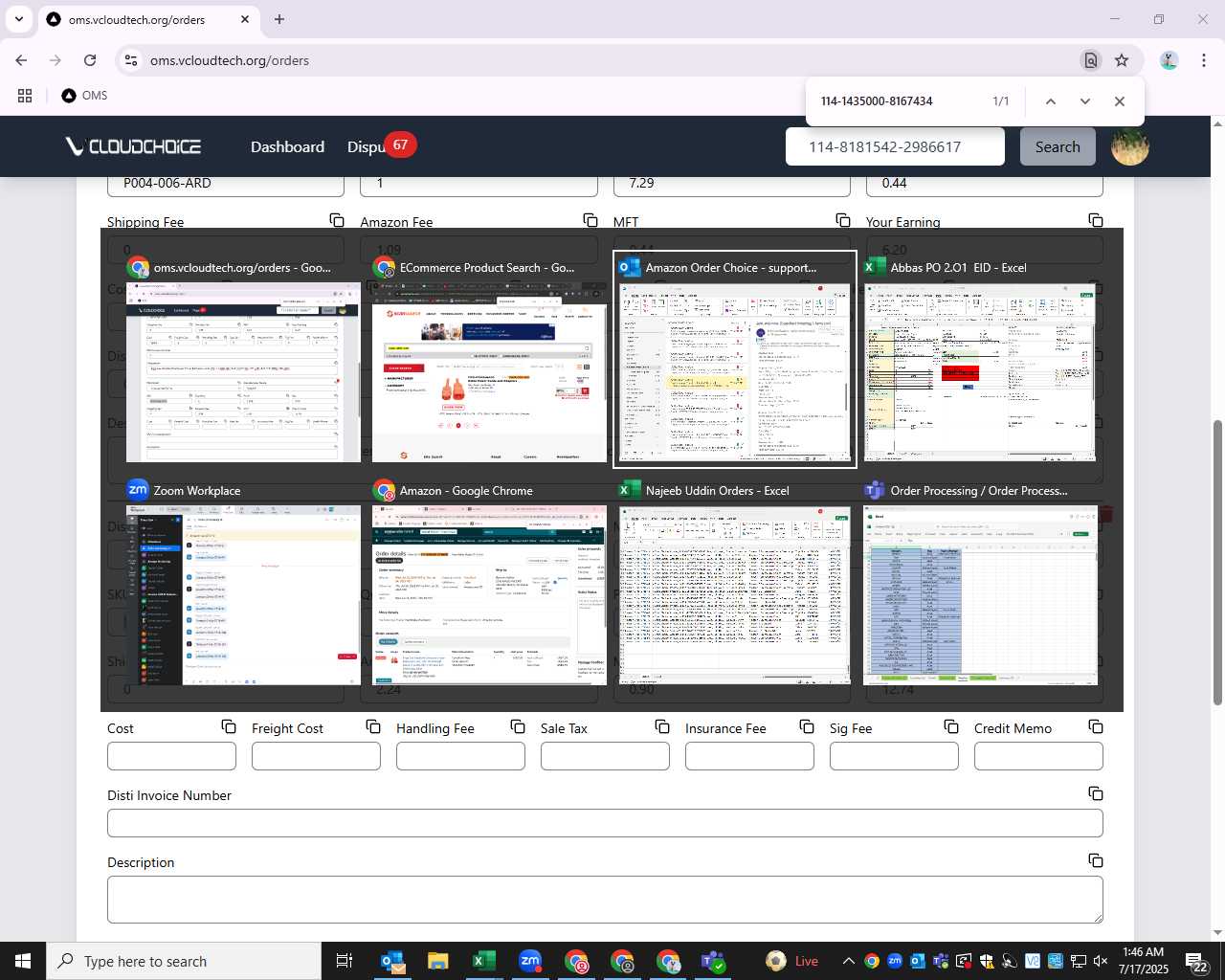Click the Credit Memo input field
Screen dimensions: 1225x980
click(1038, 756)
